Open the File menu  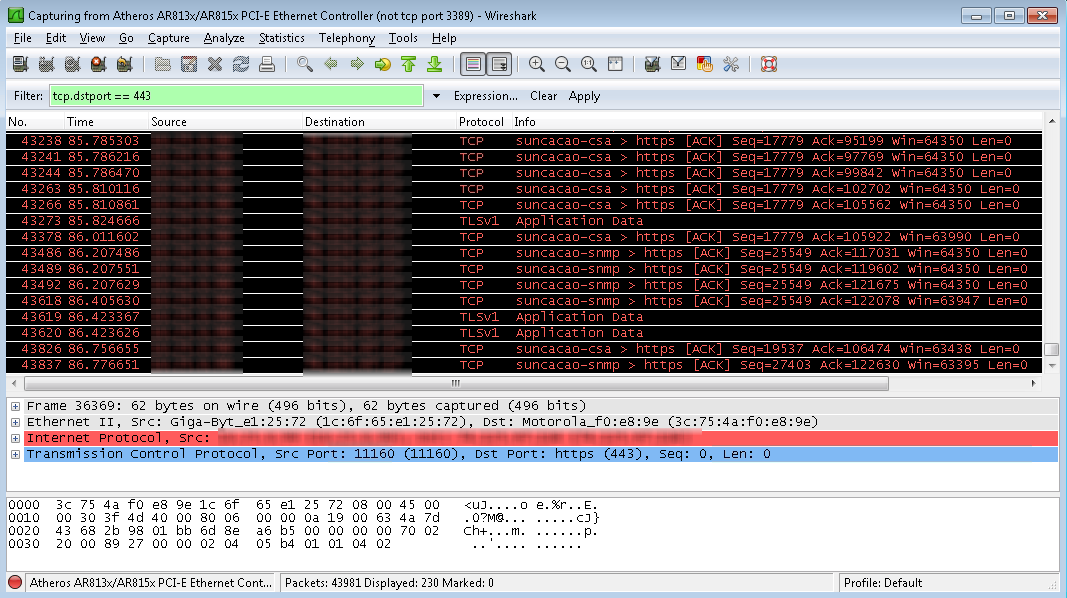pos(22,38)
